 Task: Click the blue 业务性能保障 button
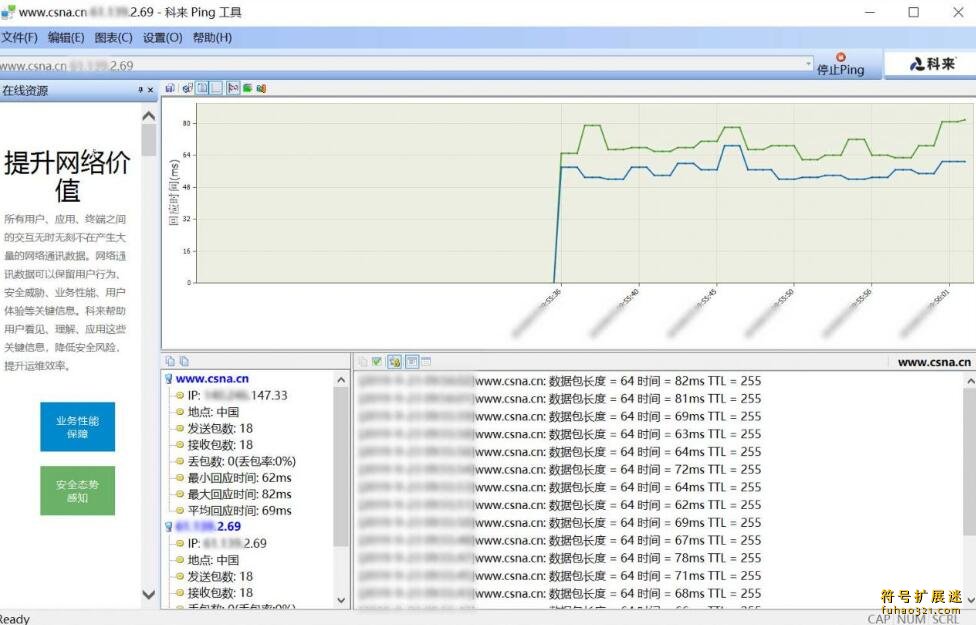(77, 427)
